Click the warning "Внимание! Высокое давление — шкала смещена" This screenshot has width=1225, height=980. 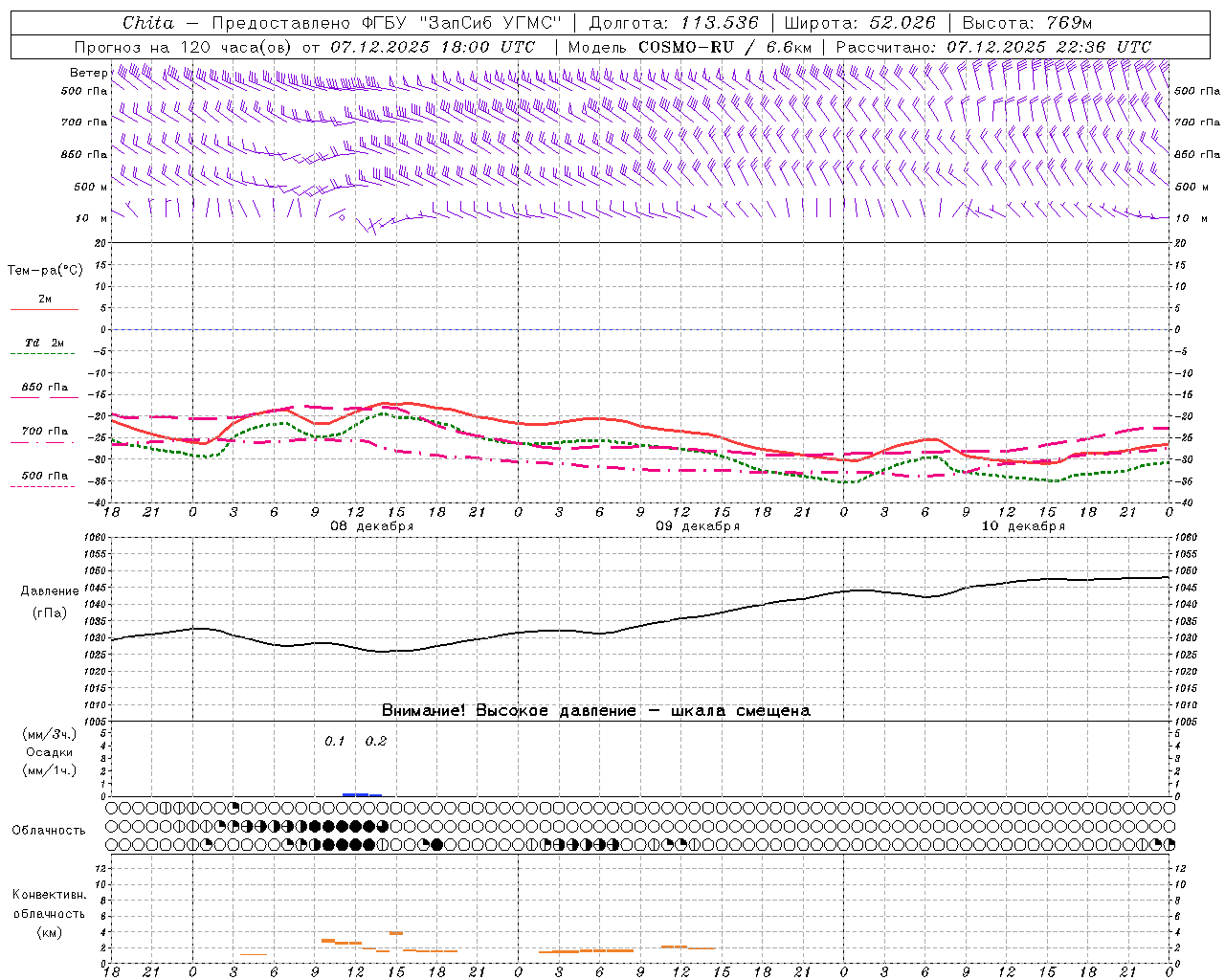pos(595,711)
